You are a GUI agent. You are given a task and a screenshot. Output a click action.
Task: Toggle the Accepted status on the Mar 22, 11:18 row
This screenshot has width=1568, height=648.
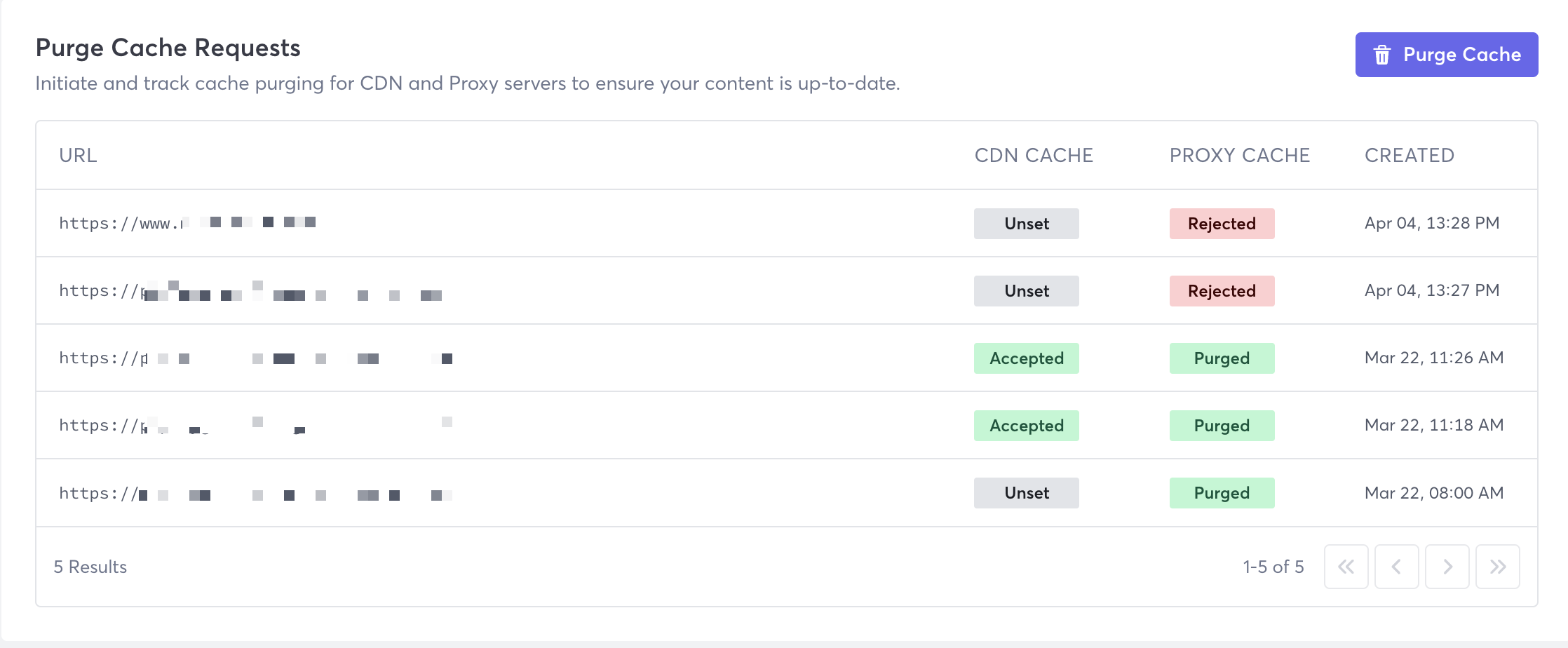1026,425
